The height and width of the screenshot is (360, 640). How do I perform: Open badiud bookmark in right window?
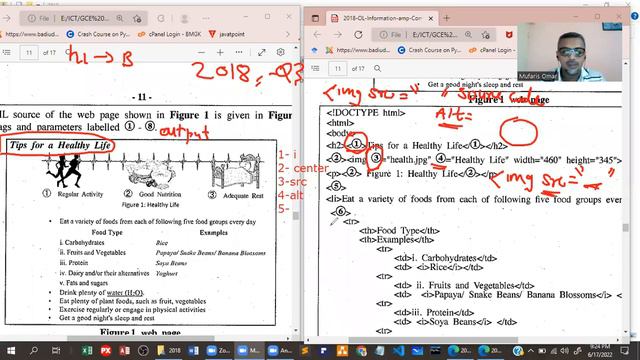(358, 50)
